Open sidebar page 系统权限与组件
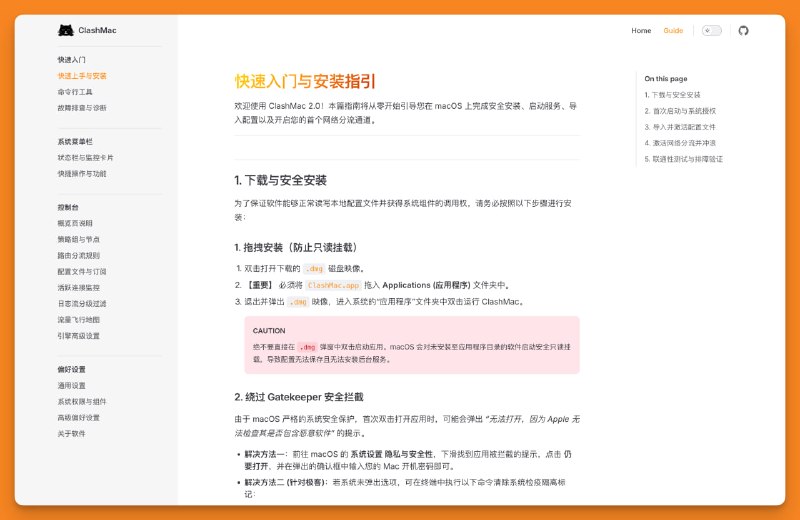This screenshot has height=520, width=800. pyautogui.click(x=82, y=402)
